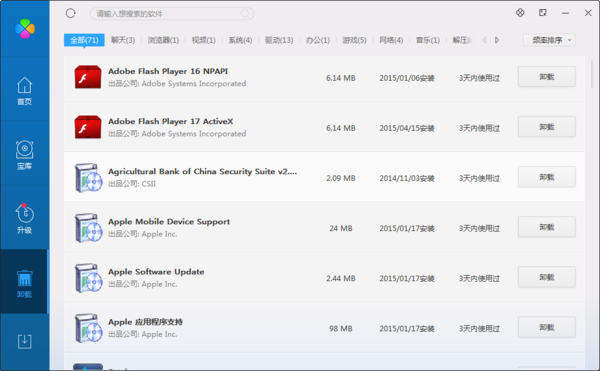Click the 98 MB size value
Image resolution: width=600 pixels, height=371 pixels.
(341, 329)
